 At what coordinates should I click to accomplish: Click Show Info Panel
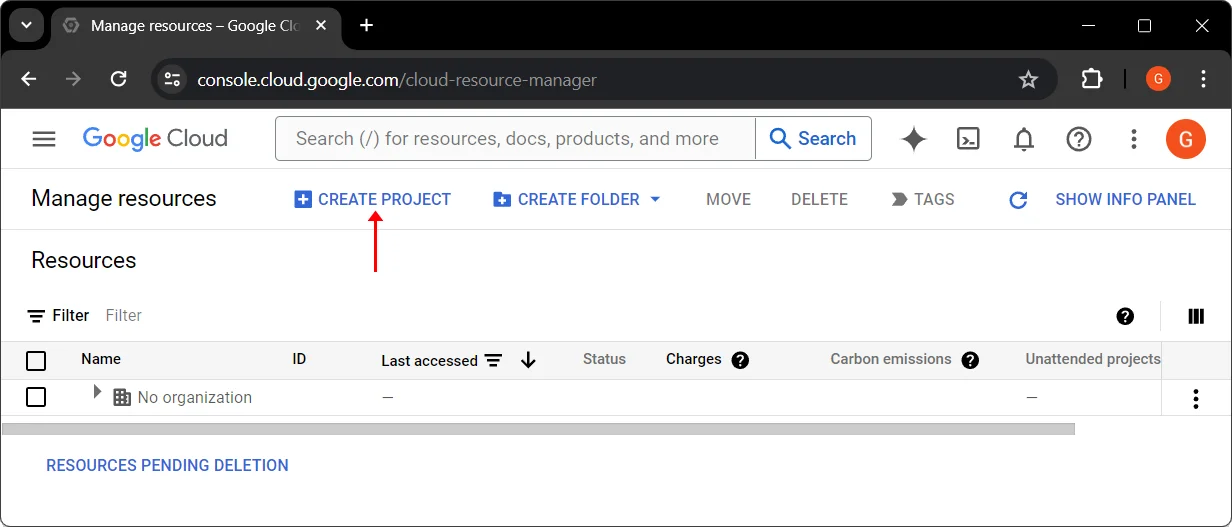pos(1125,200)
